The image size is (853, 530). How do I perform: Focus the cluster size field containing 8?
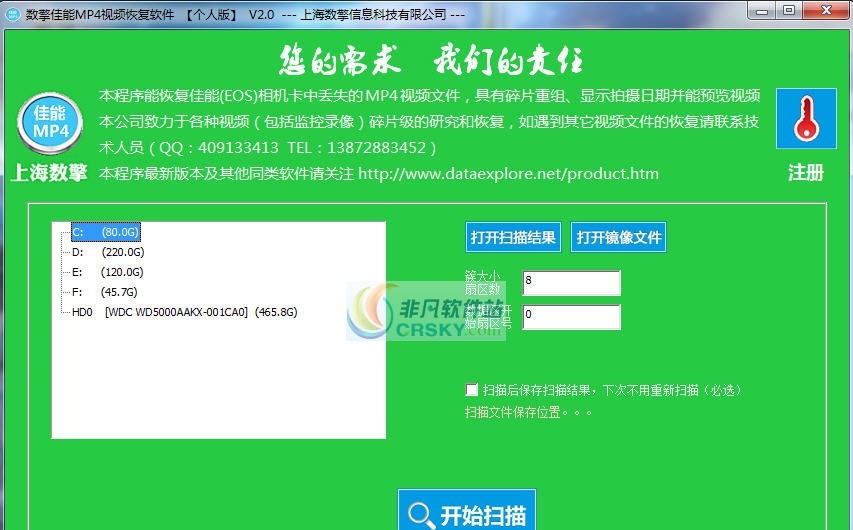click(x=571, y=283)
